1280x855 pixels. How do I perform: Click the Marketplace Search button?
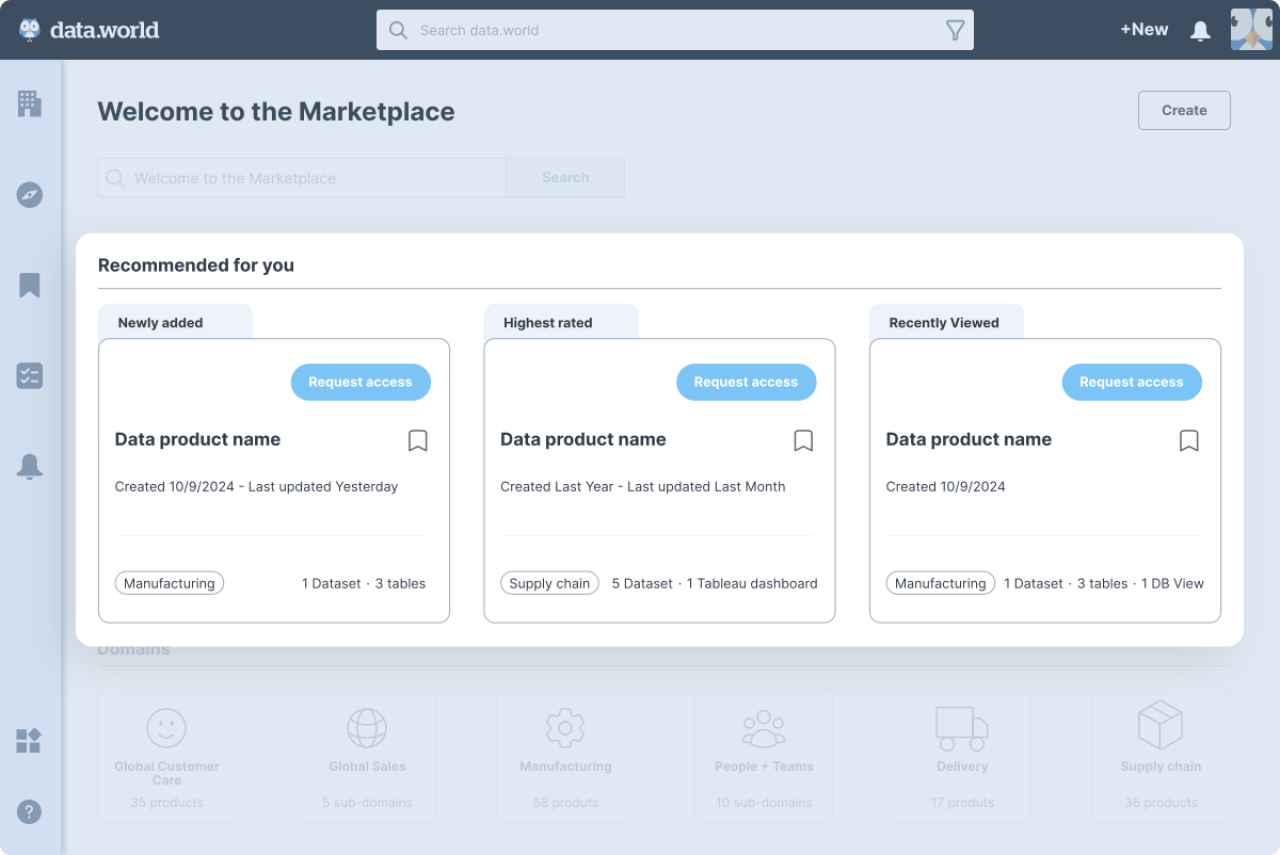[565, 177]
